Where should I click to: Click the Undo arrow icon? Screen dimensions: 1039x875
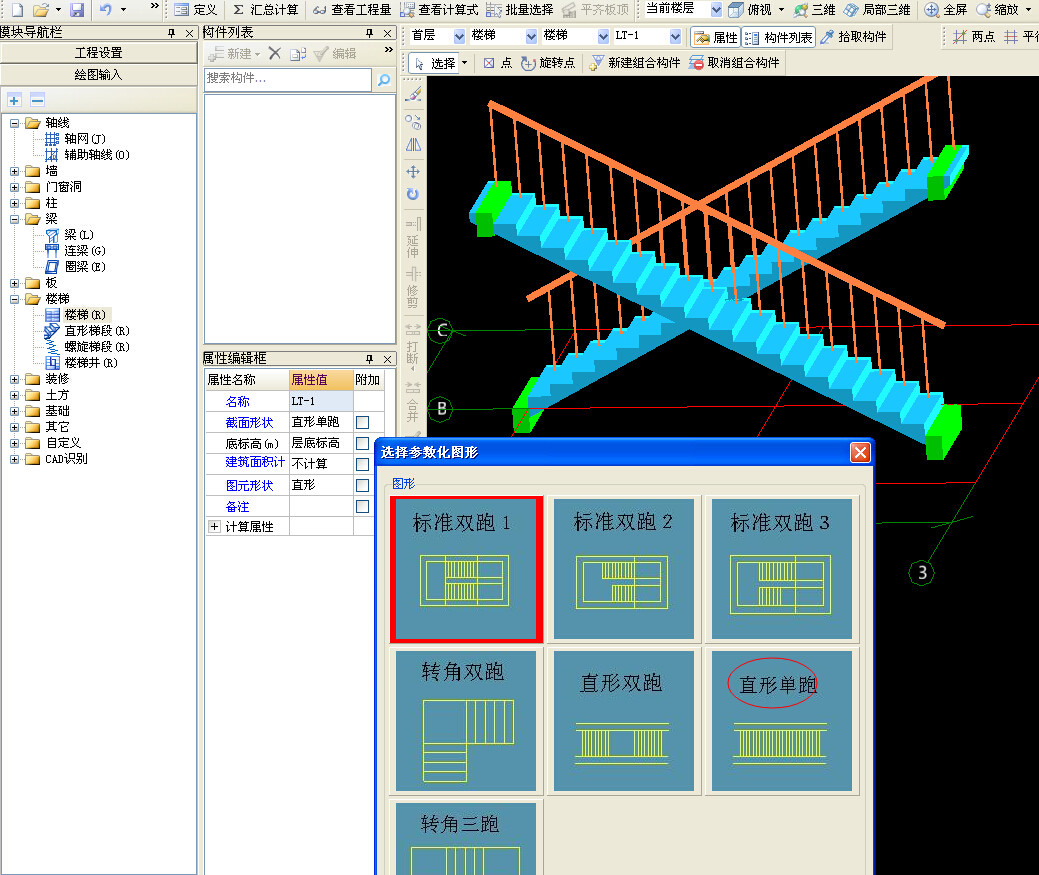click(x=105, y=9)
